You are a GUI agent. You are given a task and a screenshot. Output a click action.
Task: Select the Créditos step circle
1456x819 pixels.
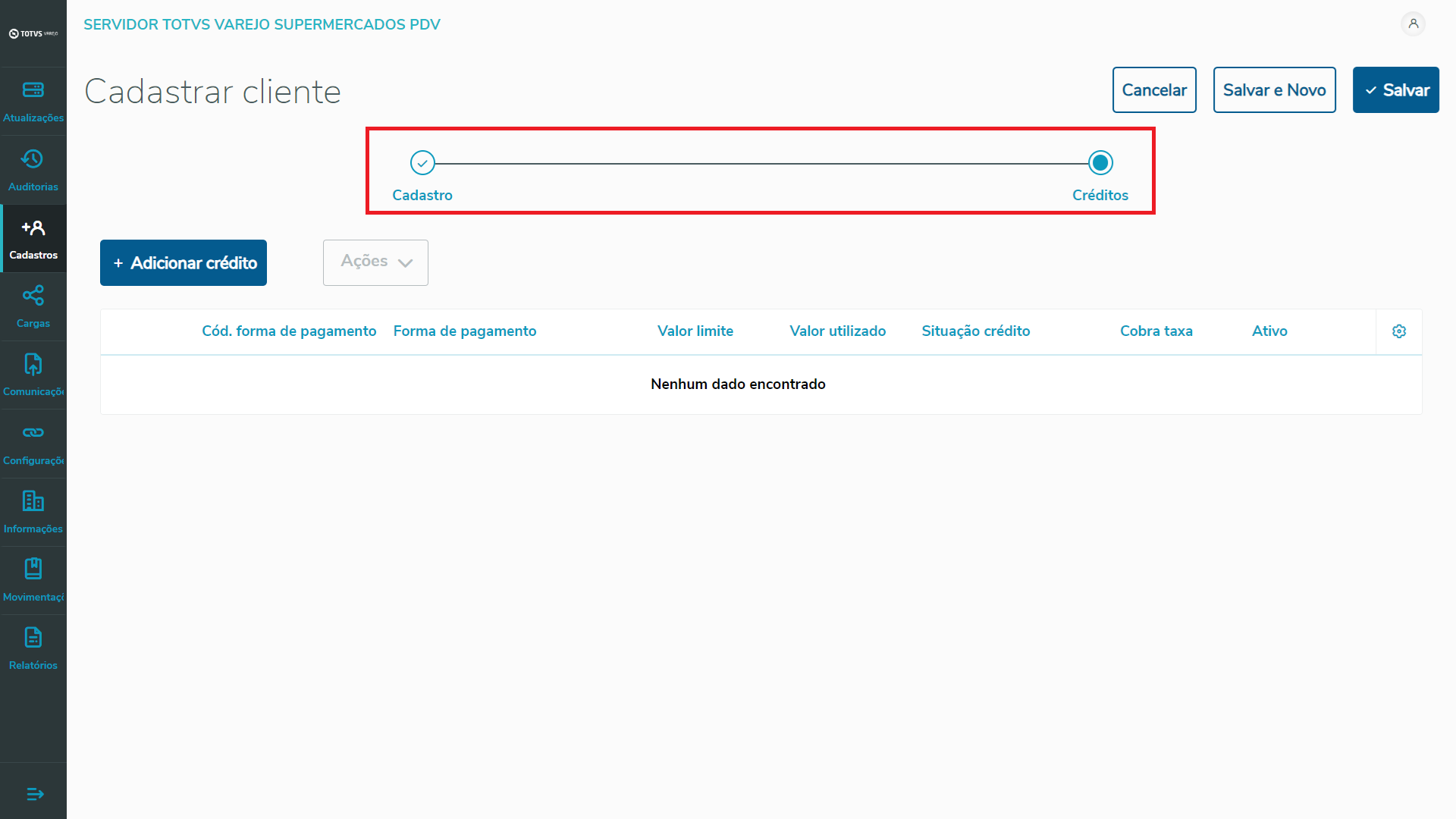click(1100, 162)
